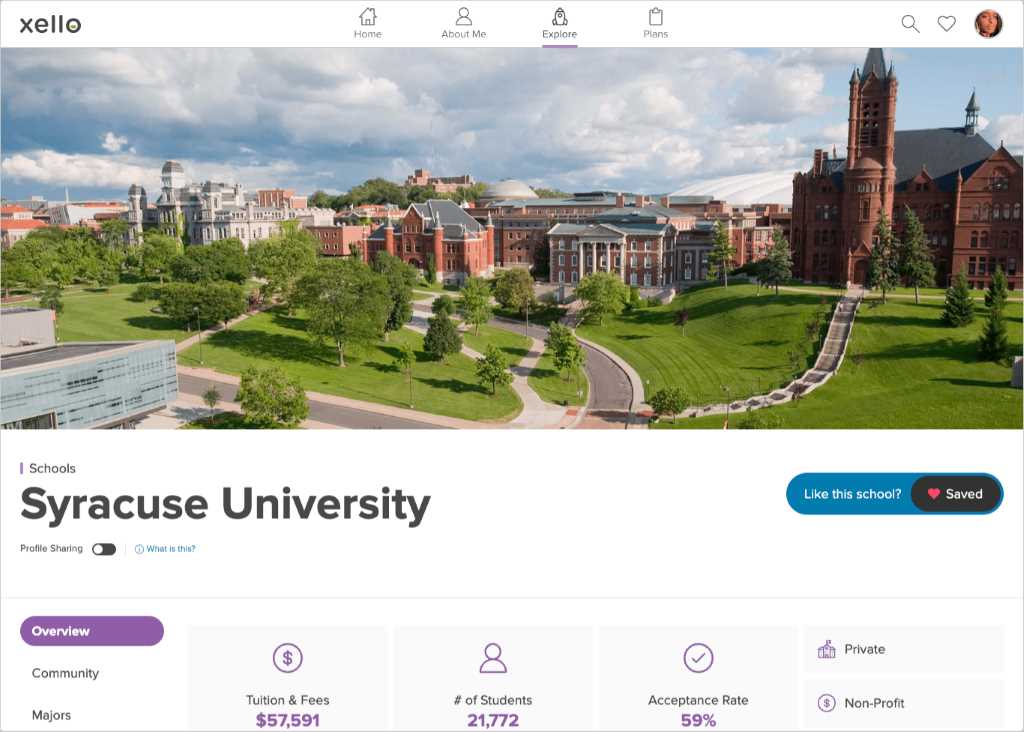Select the Overview tab

pyautogui.click(x=91, y=631)
